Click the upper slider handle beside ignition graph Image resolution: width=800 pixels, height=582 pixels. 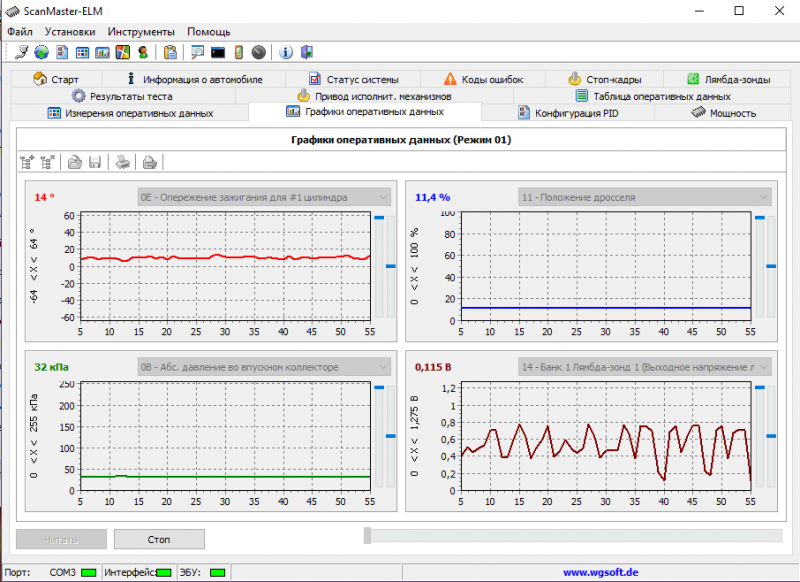point(379,216)
